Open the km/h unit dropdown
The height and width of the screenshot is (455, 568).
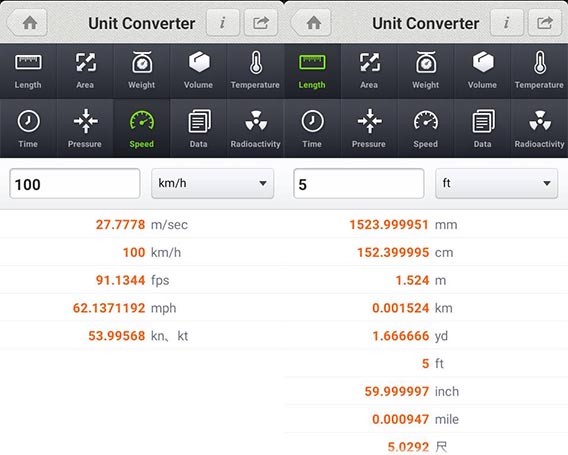213,183
